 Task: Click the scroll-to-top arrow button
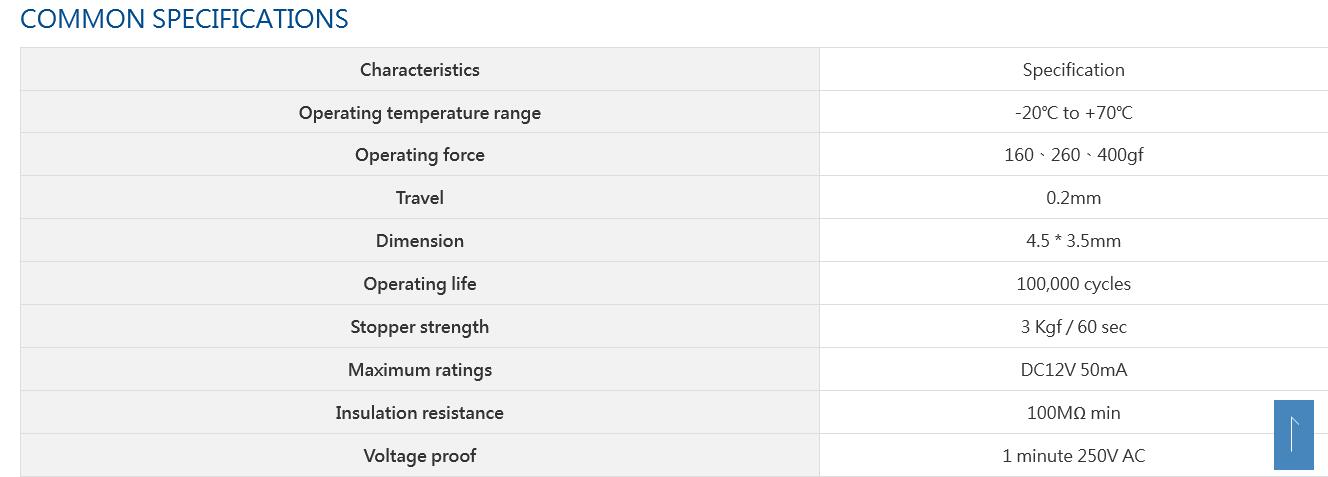1293,435
